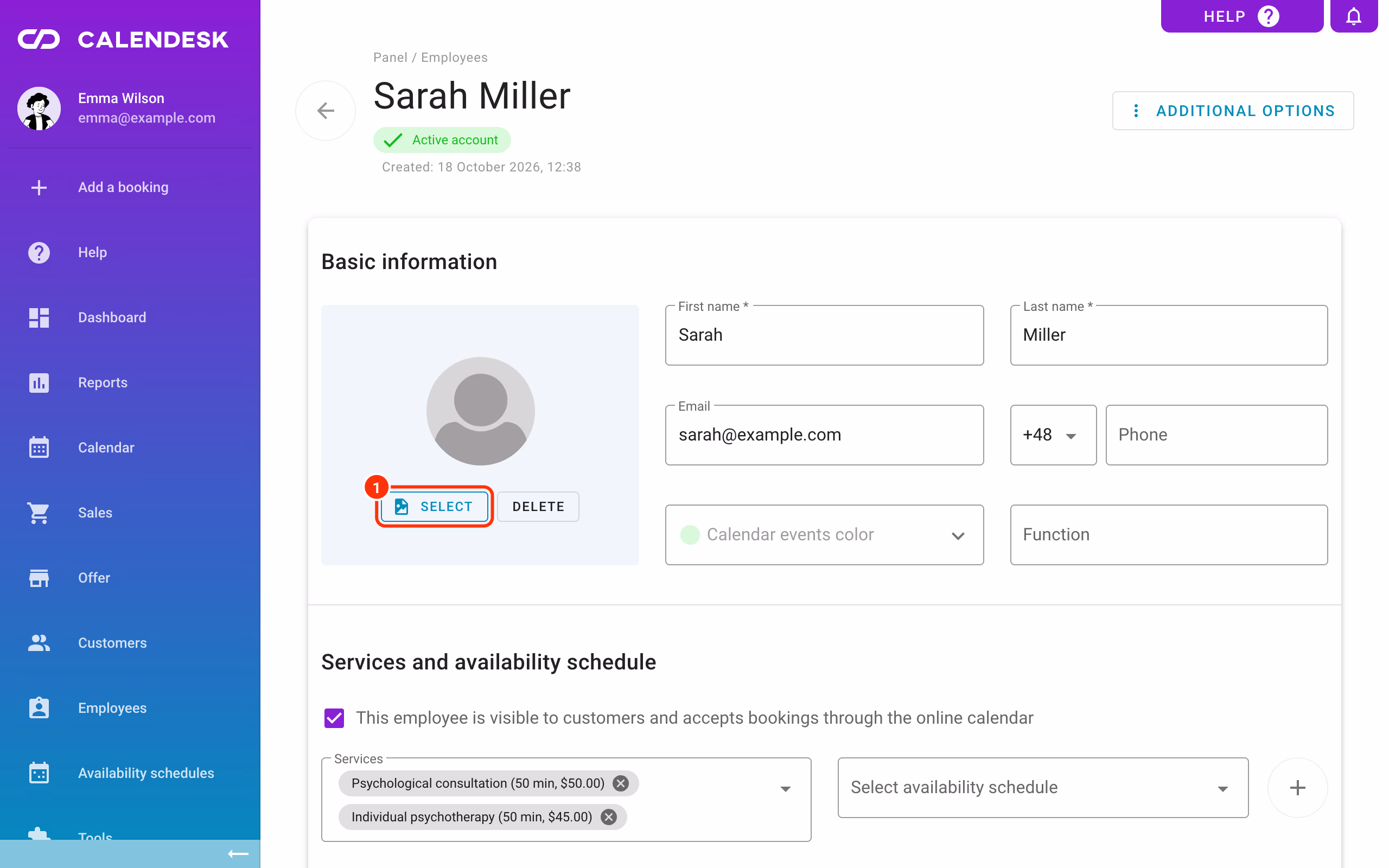Click the Individual psychotherapy chip label
Viewport: 1389px width, 868px height.
coord(471,816)
